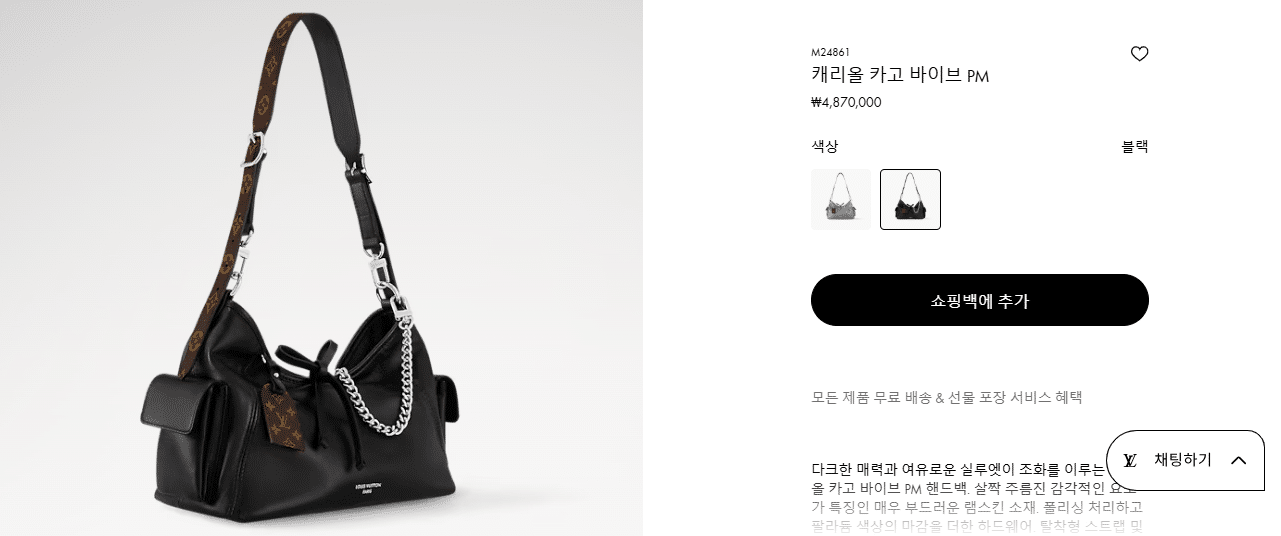Add the bag to wishlist with heart icon

[1139, 54]
